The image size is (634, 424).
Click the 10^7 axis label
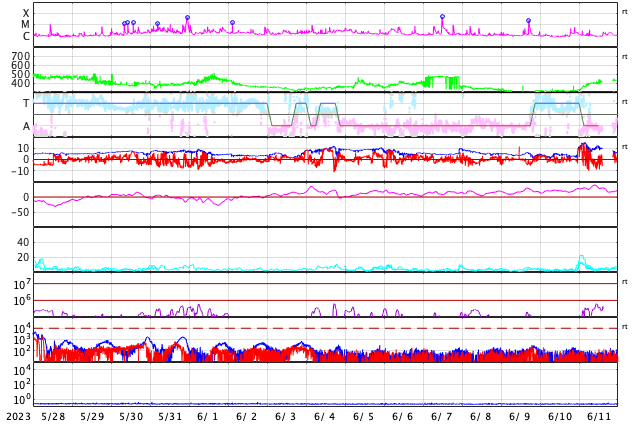coord(21,284)
